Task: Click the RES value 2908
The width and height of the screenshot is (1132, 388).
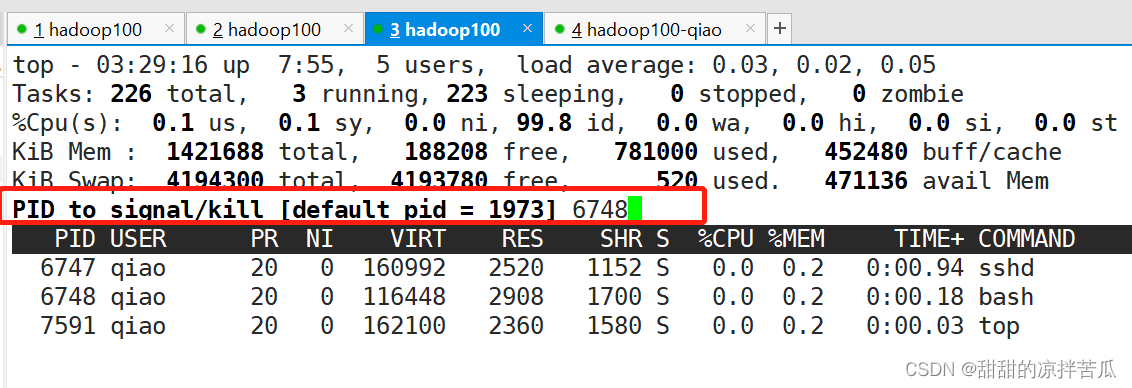Action: point(516,297)
